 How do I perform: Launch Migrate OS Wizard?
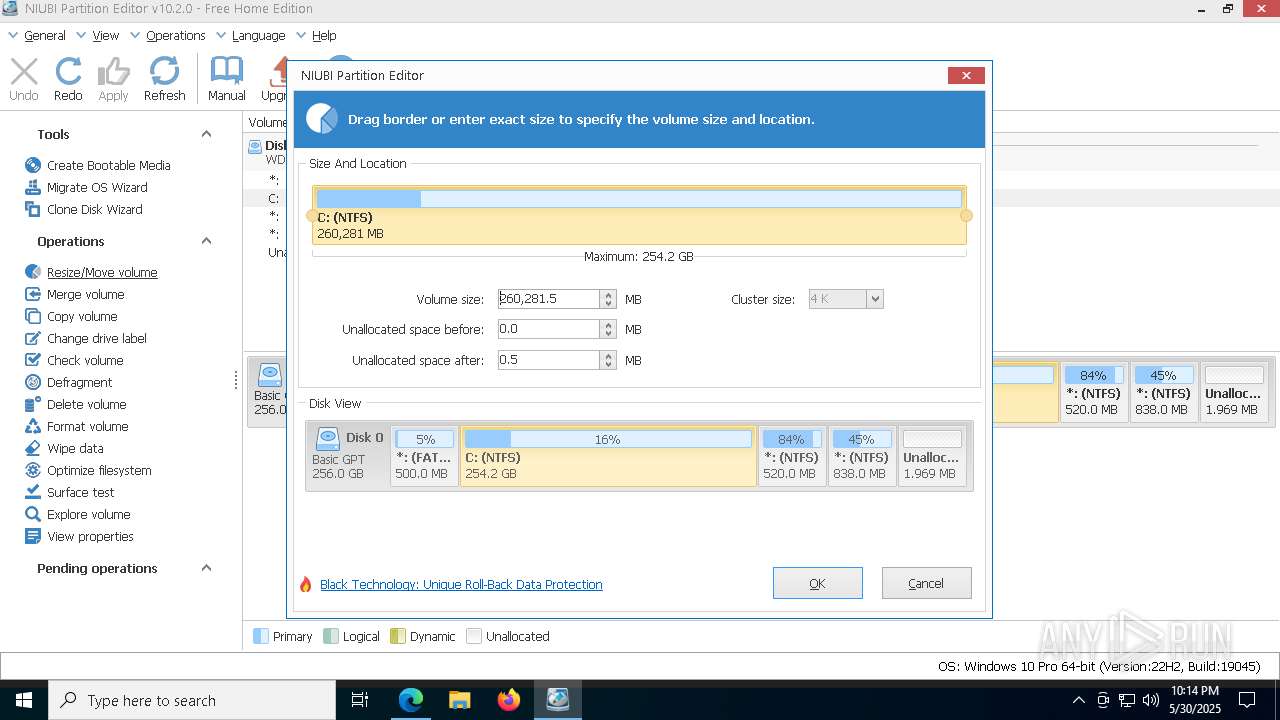pyautogui.click(x=86, y=187)
